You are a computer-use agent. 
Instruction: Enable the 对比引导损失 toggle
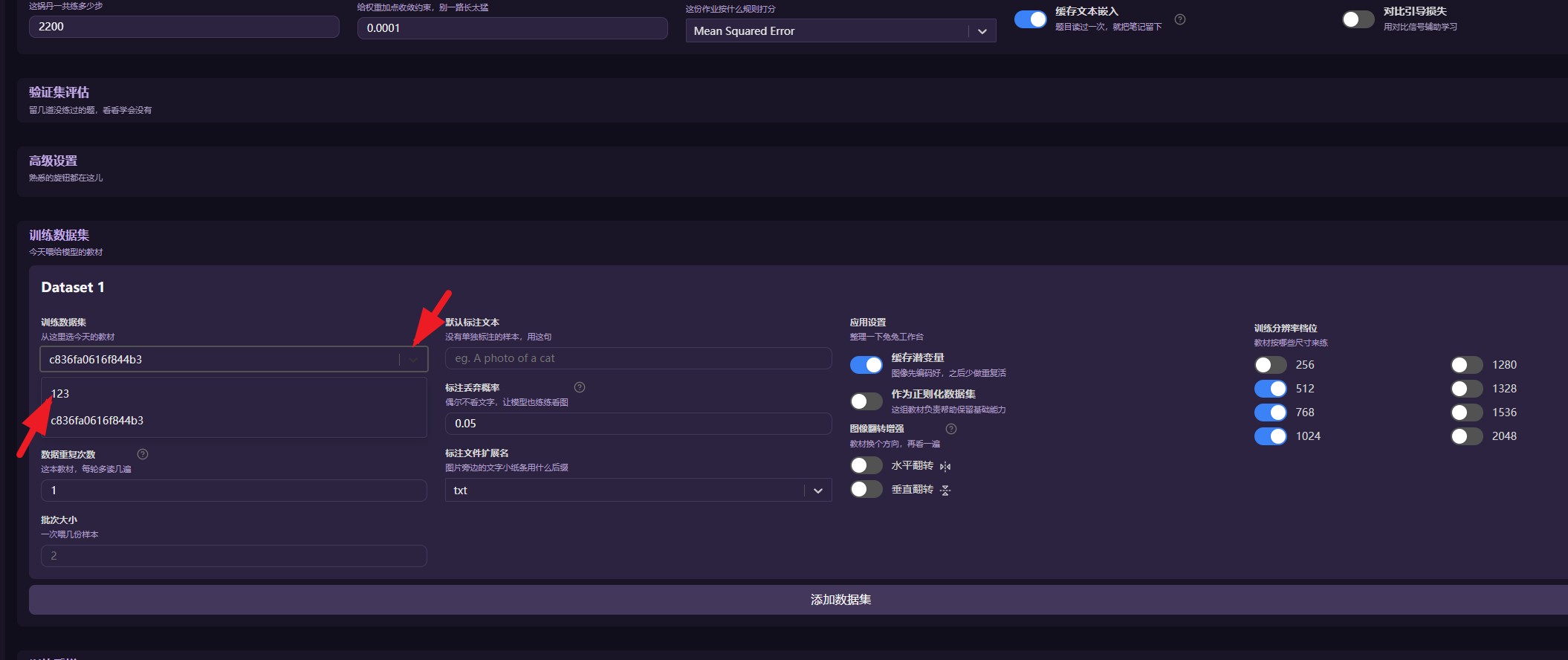[x=1358, y=19]
